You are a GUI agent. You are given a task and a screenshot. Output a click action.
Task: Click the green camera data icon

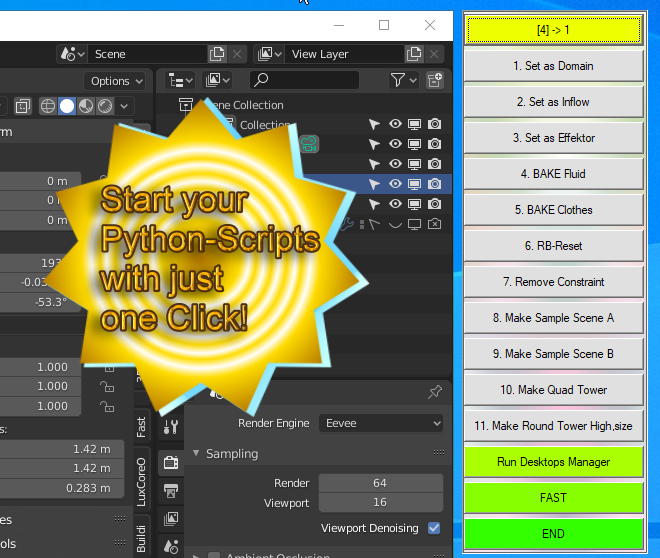tap(309, 144)
